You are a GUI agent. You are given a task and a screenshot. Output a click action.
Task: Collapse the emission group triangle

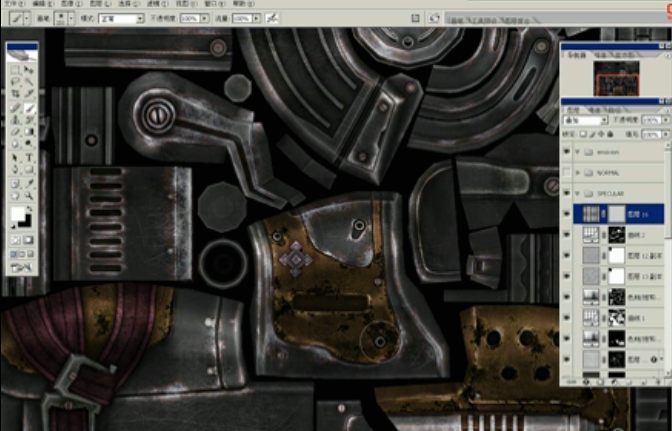(x=578, y=152)
